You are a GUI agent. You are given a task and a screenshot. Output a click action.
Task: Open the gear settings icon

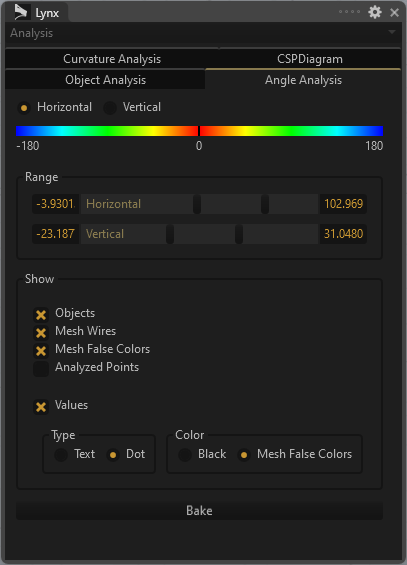[x=375, y=12]
